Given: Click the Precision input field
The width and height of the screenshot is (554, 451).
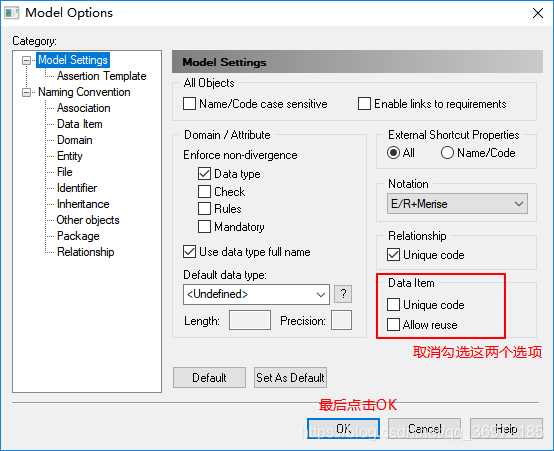Looking at the screenshot, I should (x=341, y=320).
